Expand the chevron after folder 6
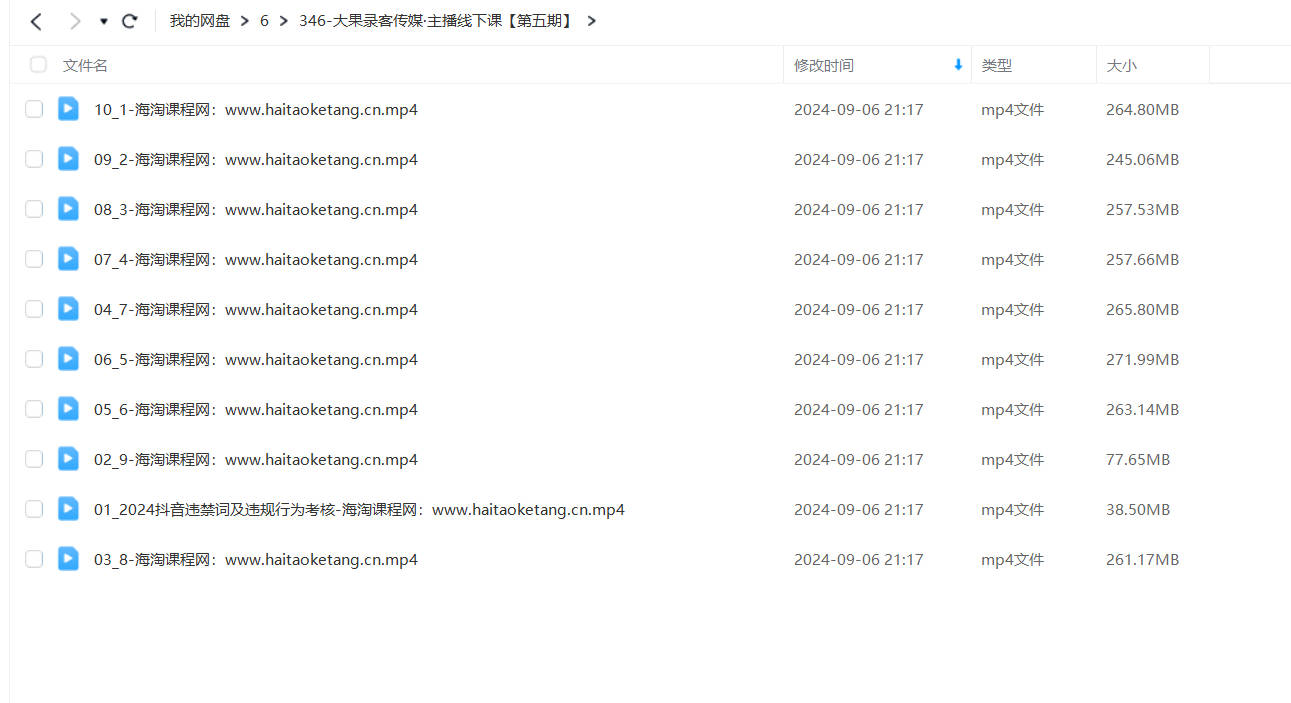The width and height of the screenshot is (1291, 703). [283, 21]
